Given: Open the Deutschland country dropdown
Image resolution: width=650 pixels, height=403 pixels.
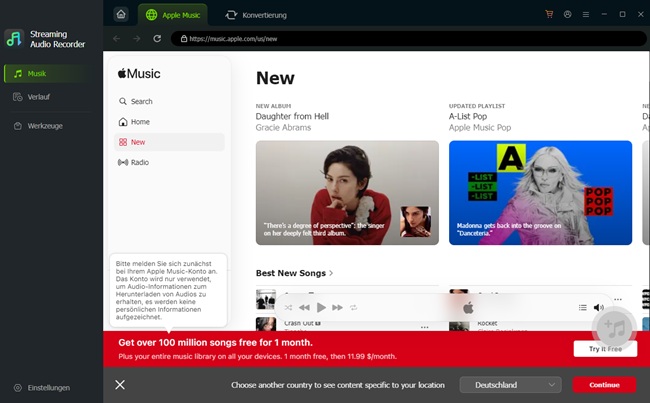Looking at the screenshot, I should coord(510,385).
